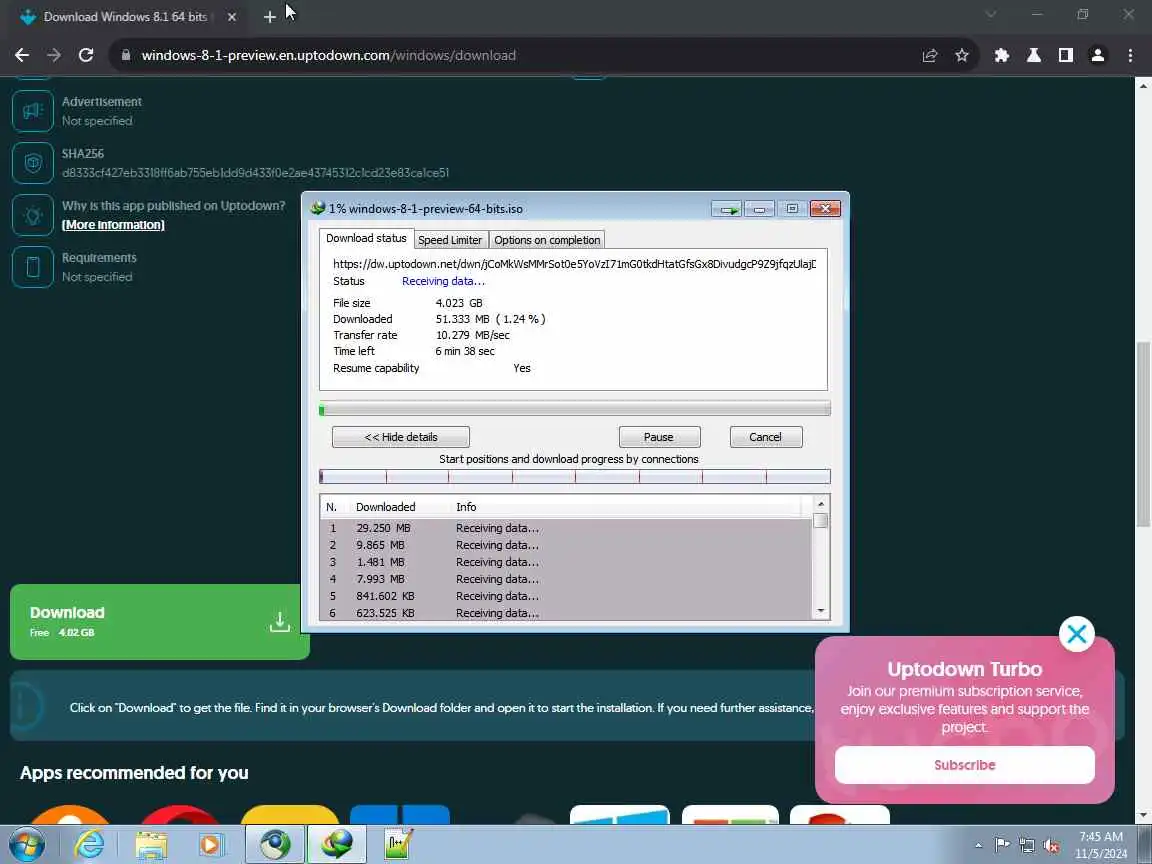Image resolution: width=1152 pixels, height=864 pixels.
Task: Open media player from taskbar
Action: [x=211, y=844]
